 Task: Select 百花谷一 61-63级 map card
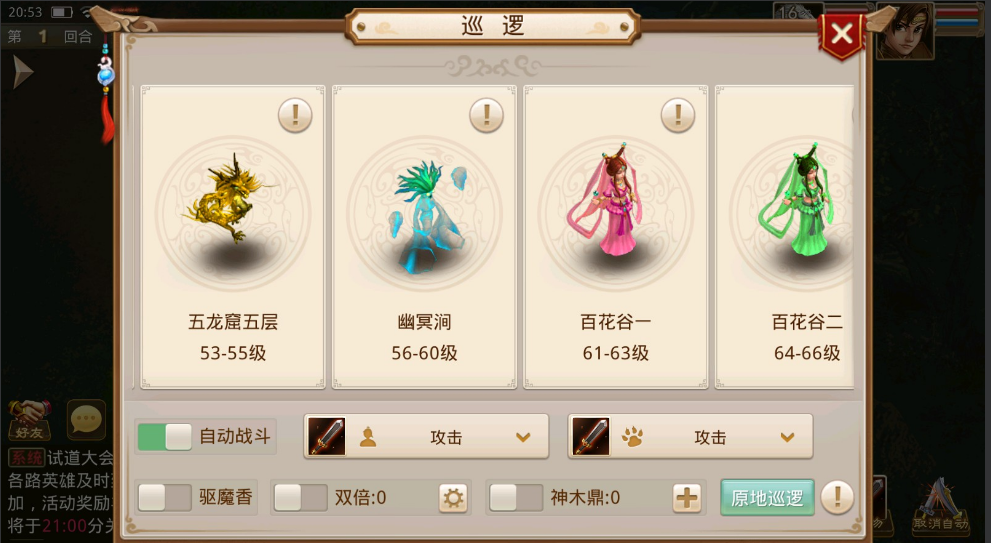pos(616,237)
